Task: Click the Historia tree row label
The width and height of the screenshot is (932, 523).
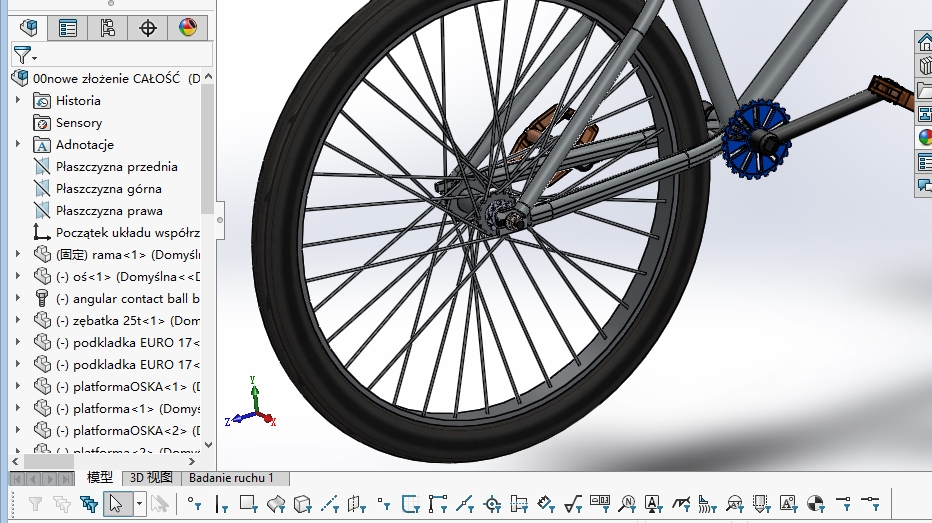Action: 78,100
